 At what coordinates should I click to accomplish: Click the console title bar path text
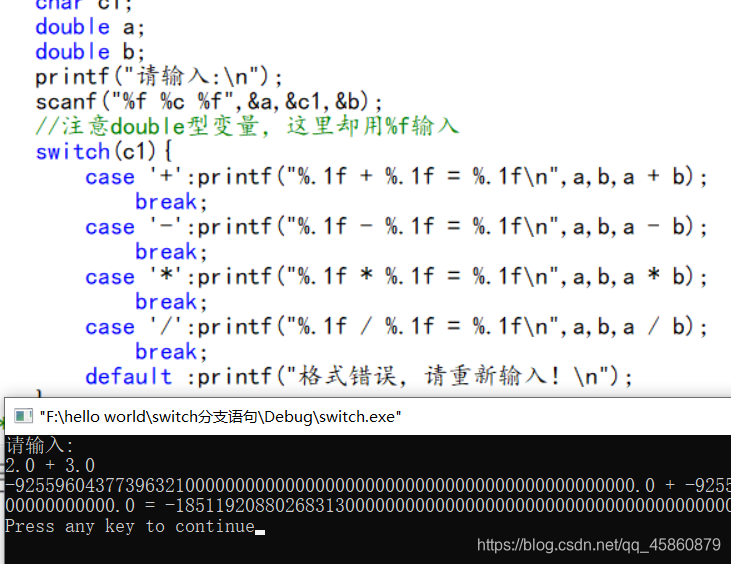pyautogui.click(x=220, y=416)
